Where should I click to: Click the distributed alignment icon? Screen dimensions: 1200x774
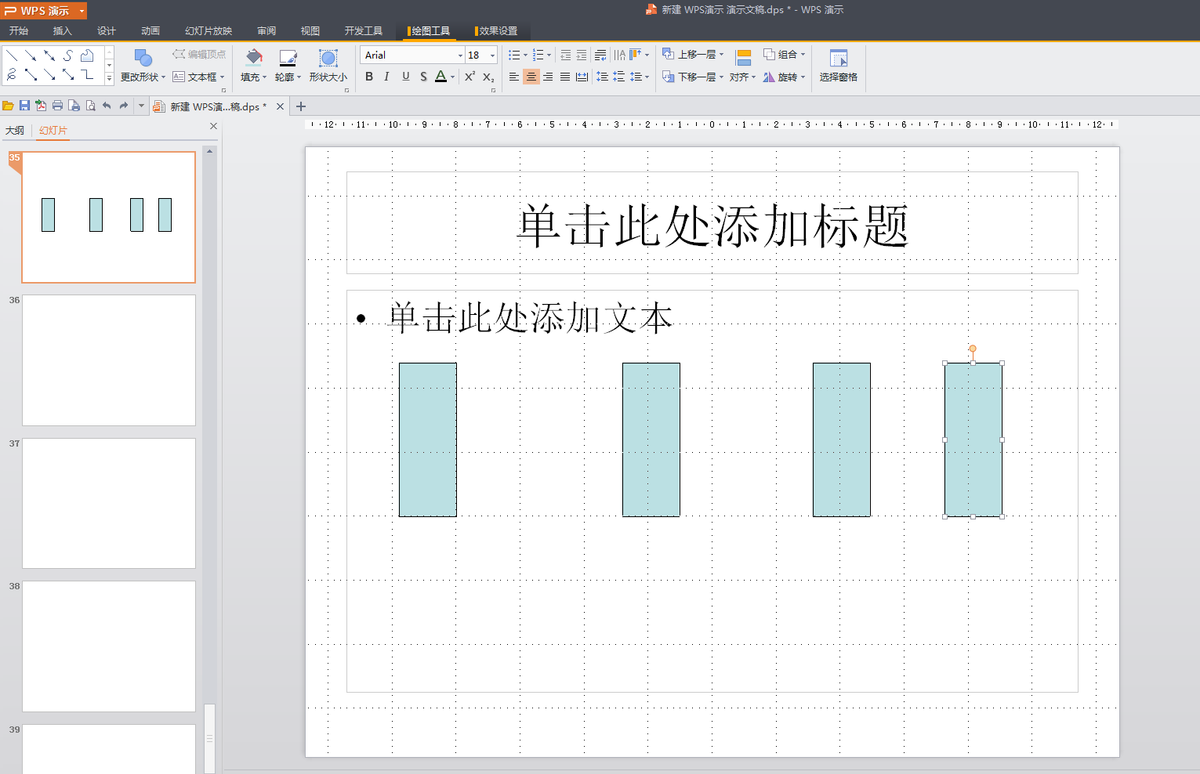(x=581, y=76)
